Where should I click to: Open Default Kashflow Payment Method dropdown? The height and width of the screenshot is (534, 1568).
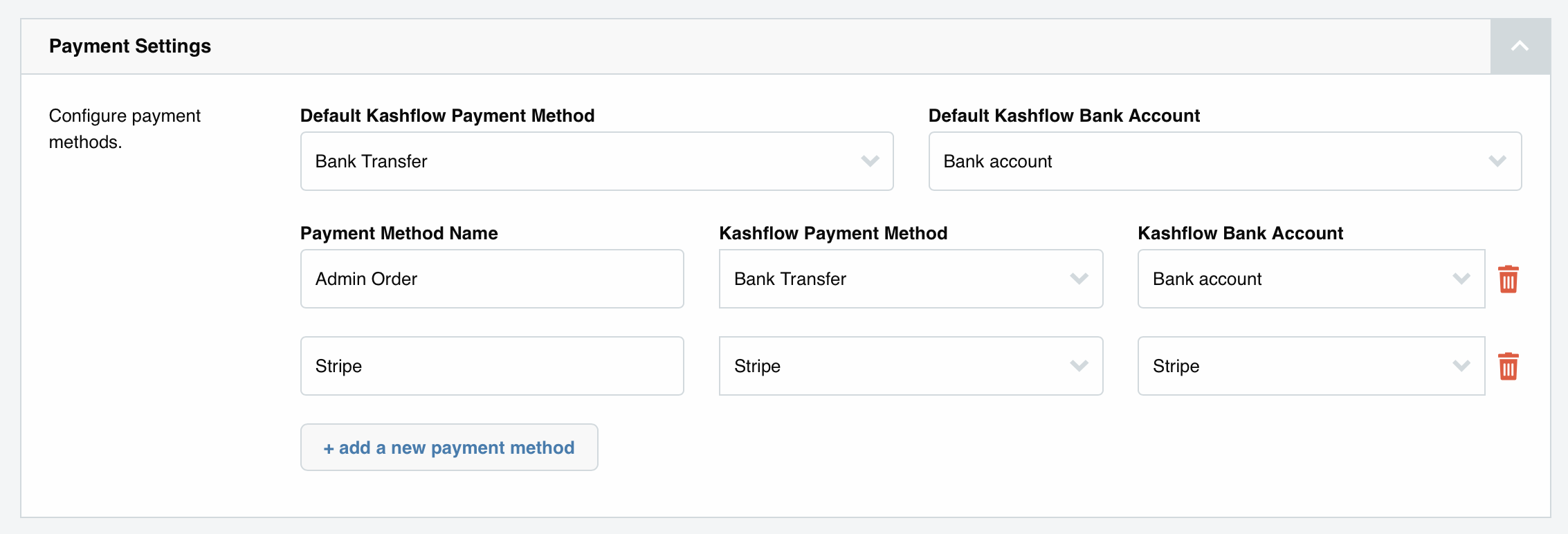[x=596, y=161]
